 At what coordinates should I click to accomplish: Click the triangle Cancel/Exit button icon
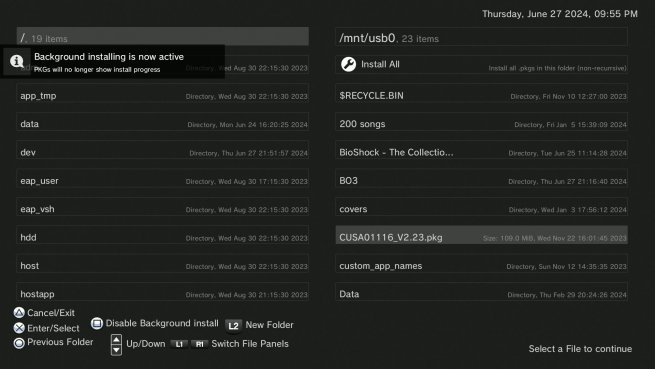(19, 313)
